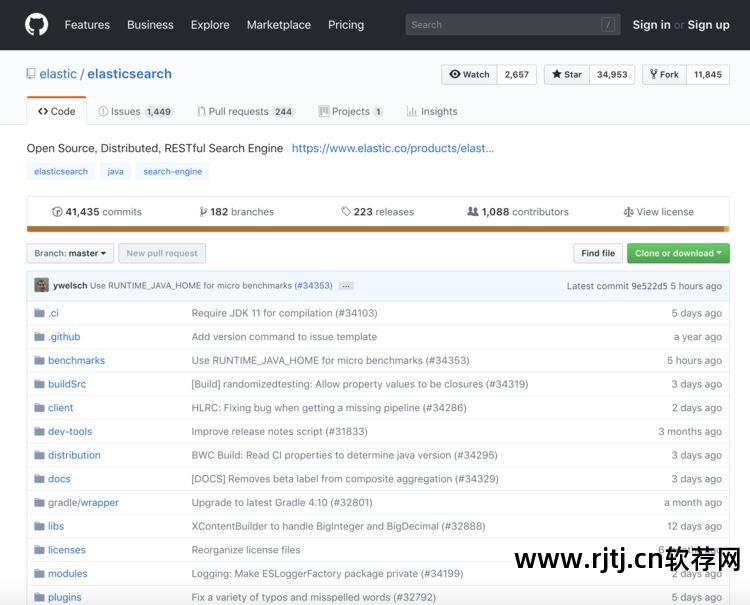Open 'Upgrade to latest Gradle 4.10' commit

point(282,503)
